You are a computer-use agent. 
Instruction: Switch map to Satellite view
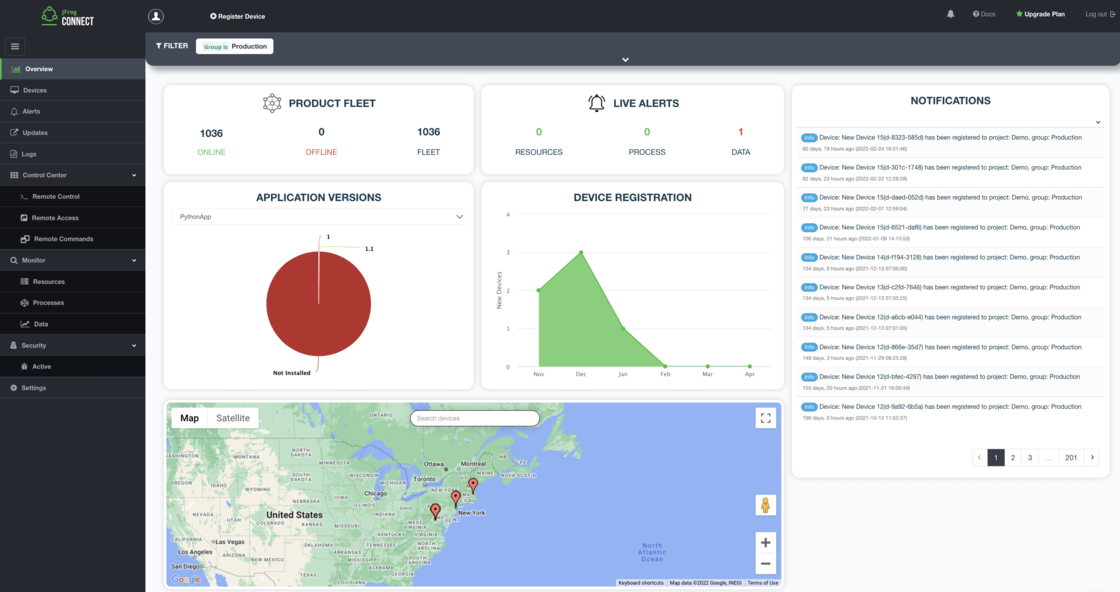[233, 418]
